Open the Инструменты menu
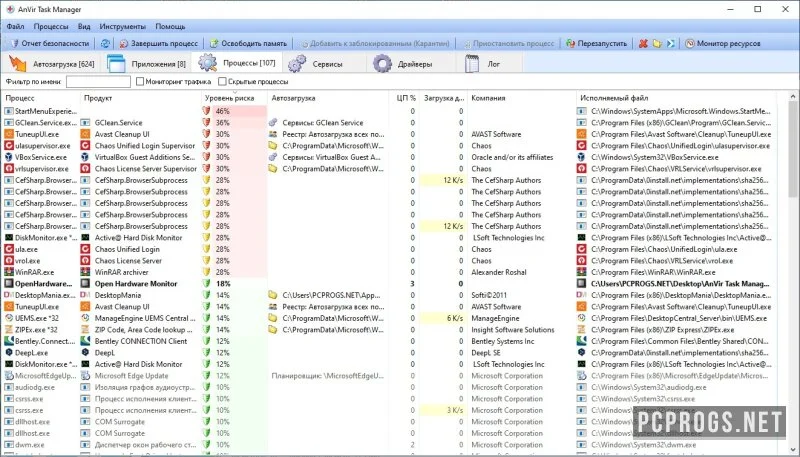800x457 pixels. tap(122, 27)
